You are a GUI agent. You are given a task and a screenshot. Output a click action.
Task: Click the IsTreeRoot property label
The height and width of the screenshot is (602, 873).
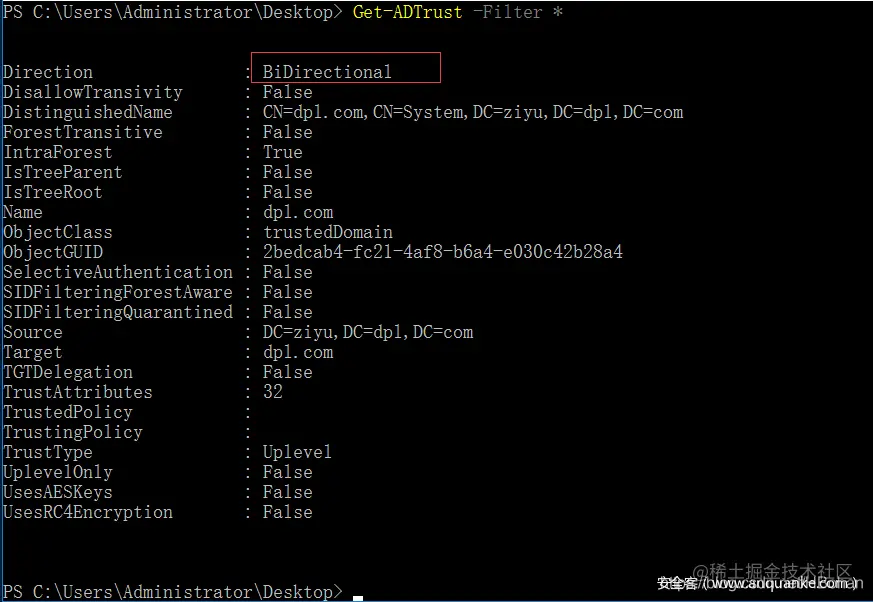click(53, 192)
